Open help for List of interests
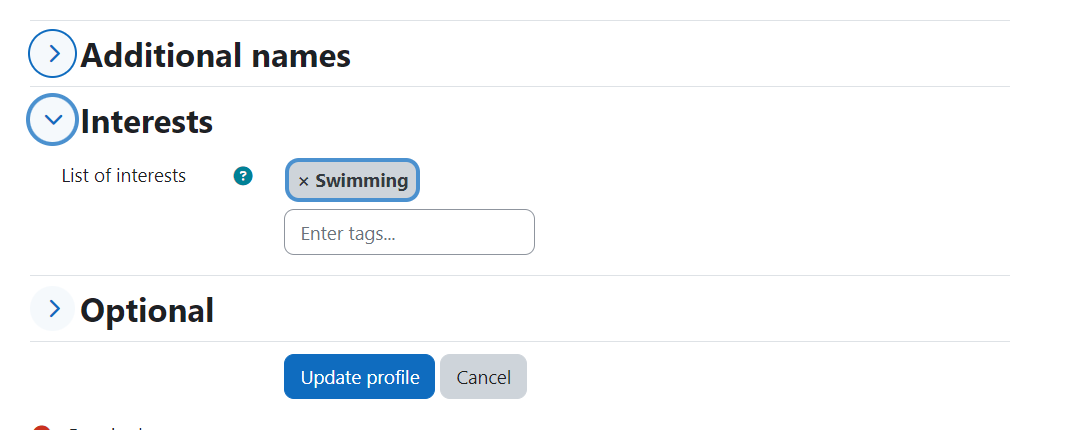1082x430 pixels. (x=243, y=176)
